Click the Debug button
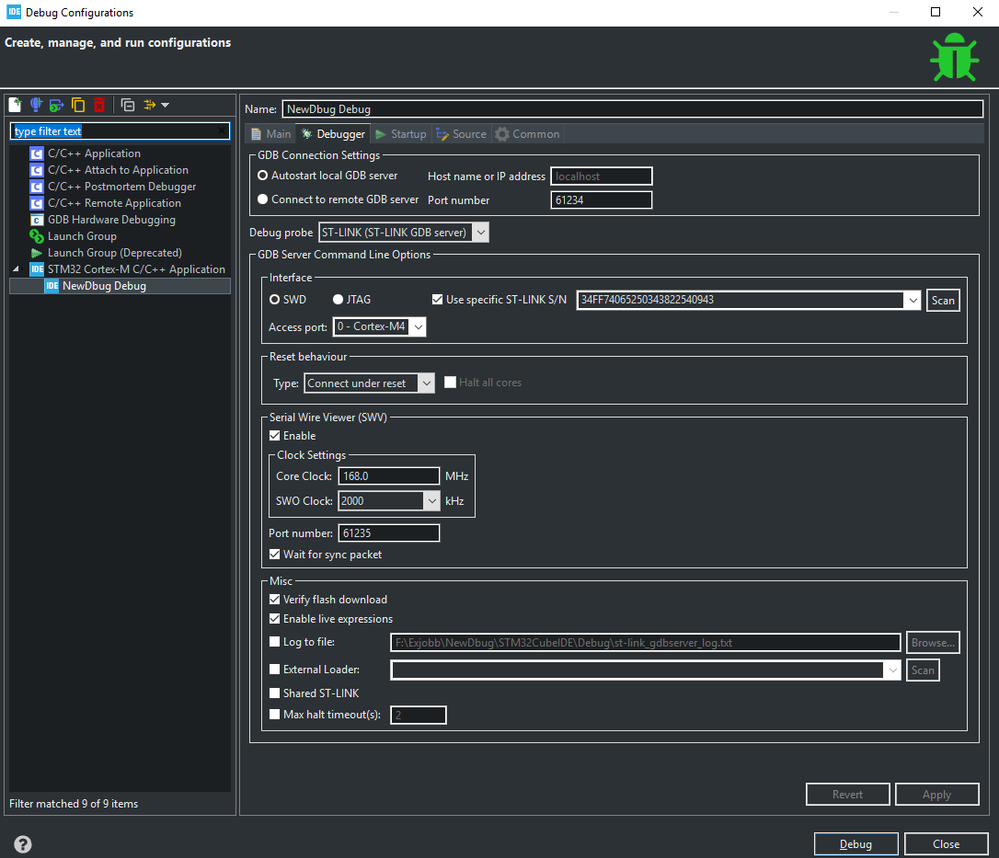This screenshot has height=858, width=999. (x=856, y=844)
